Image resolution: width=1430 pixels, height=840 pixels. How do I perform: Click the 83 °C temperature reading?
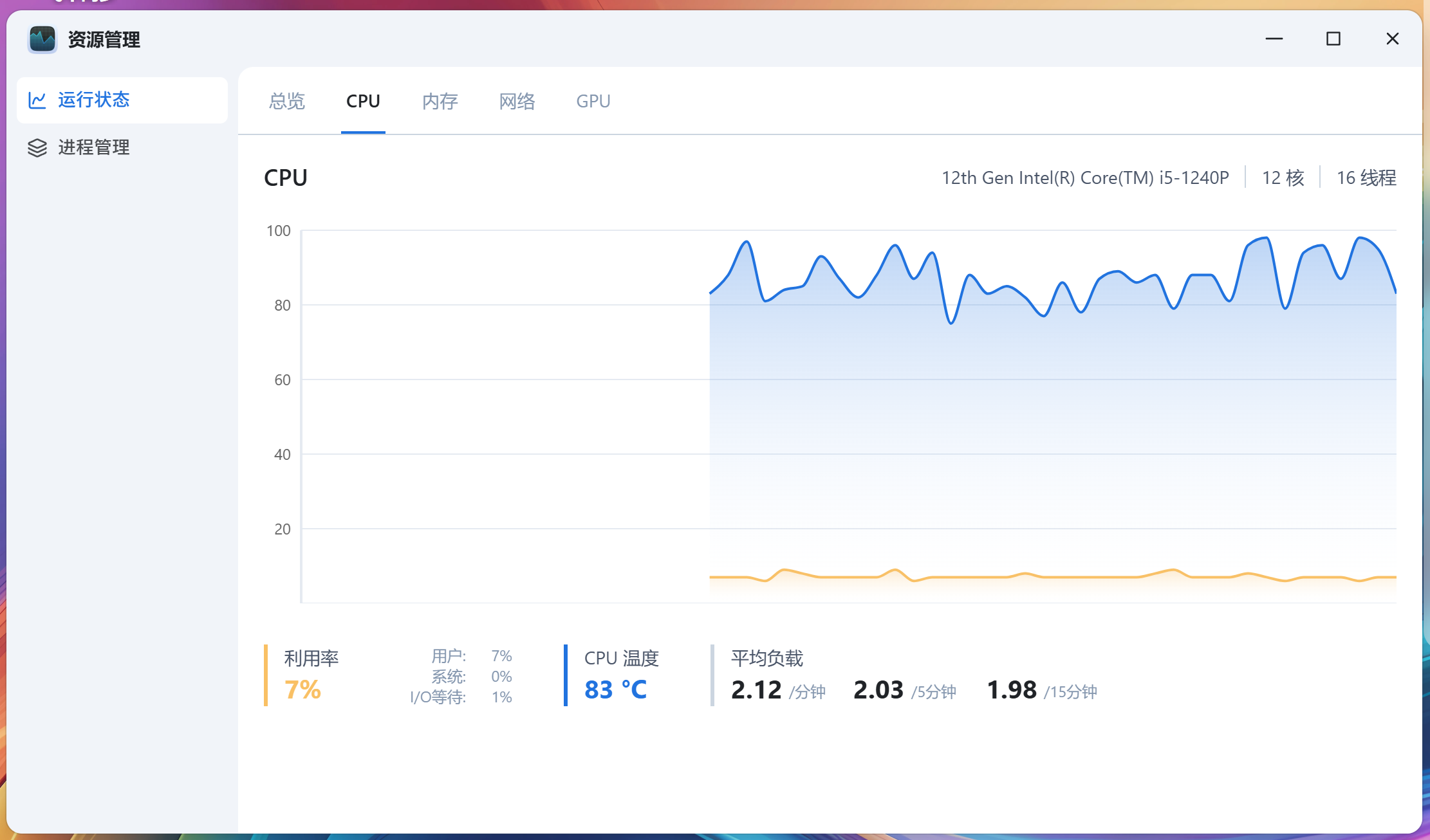[615, 690]
